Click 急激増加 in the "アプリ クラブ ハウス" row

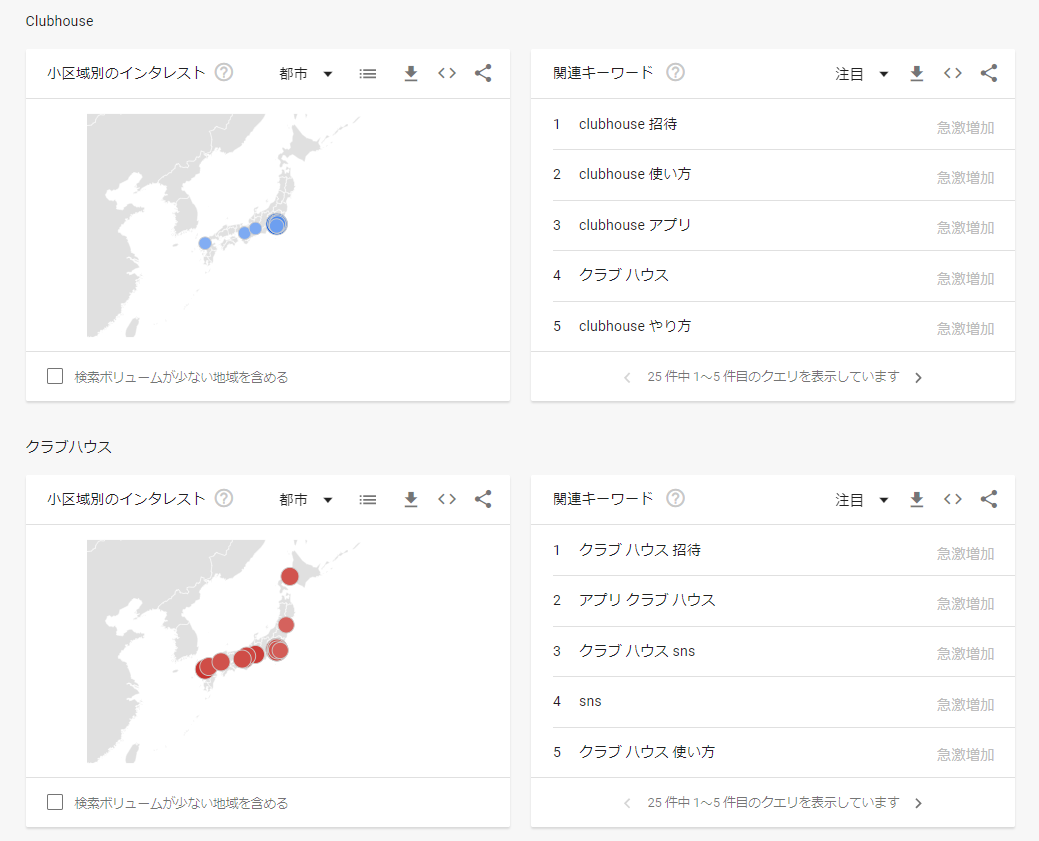965,604
